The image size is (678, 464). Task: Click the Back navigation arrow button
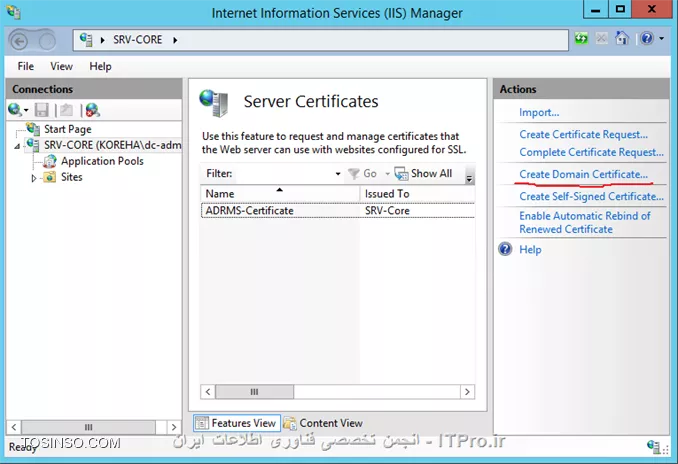19,42
